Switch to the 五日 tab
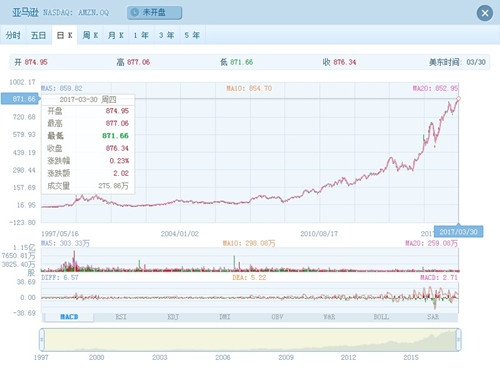This screenshot has width=500, height=374. click(39, 35)
